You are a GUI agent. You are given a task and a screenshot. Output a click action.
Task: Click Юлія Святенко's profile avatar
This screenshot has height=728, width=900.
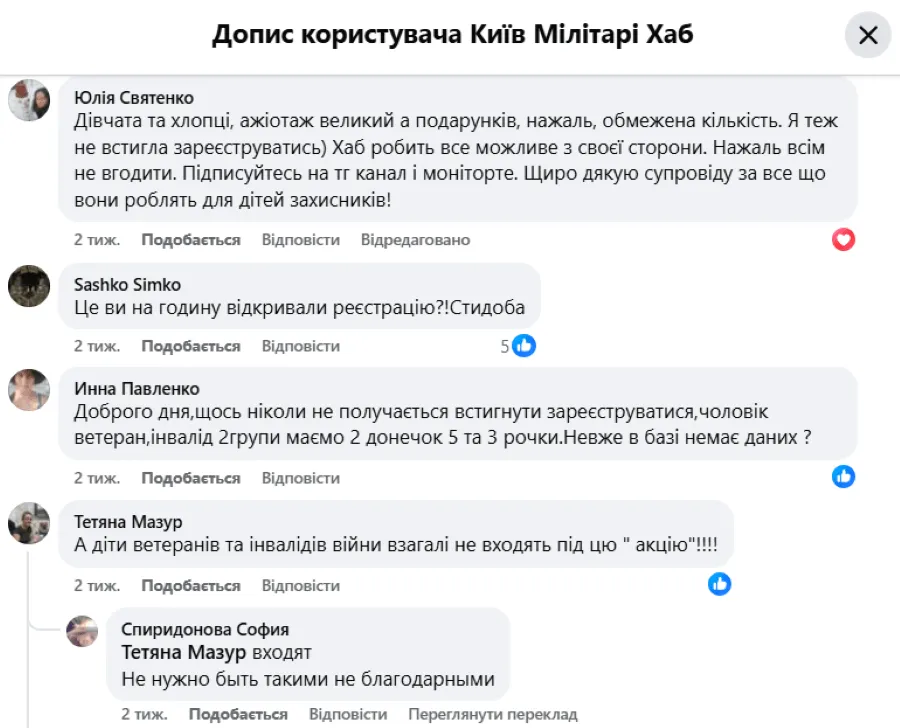[x=30, y=101]
